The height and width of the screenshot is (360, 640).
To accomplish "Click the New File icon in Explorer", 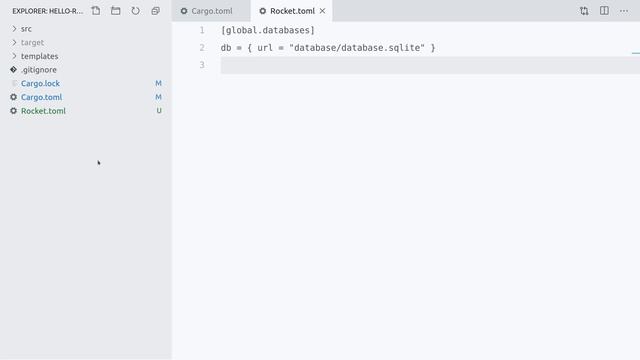I will click(x=96, y=11).
